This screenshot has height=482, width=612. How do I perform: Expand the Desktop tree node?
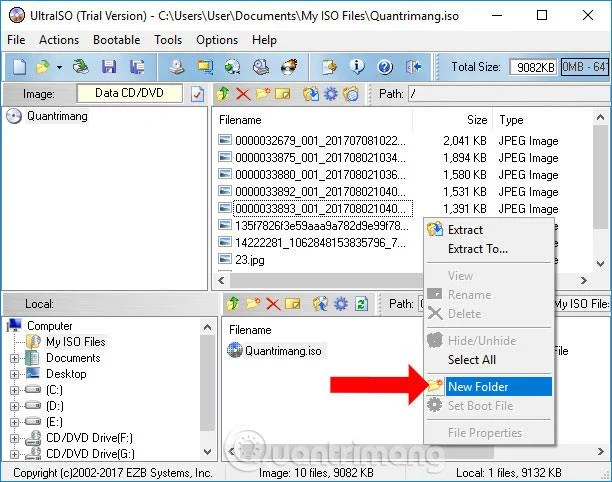tap(14, 374)
